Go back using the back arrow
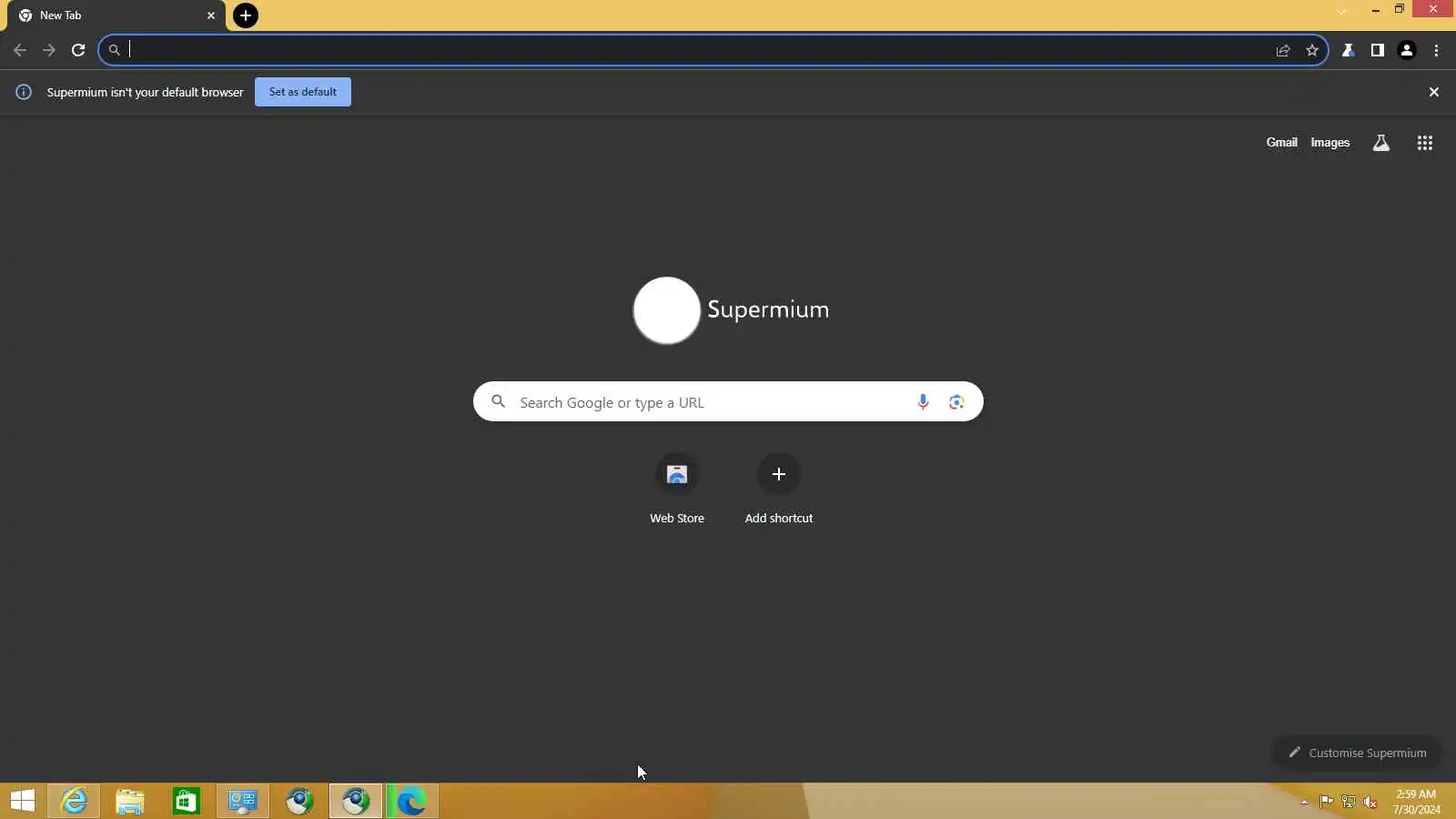The width and height of the screenshot is (1456, 819). tap(20, 50)
